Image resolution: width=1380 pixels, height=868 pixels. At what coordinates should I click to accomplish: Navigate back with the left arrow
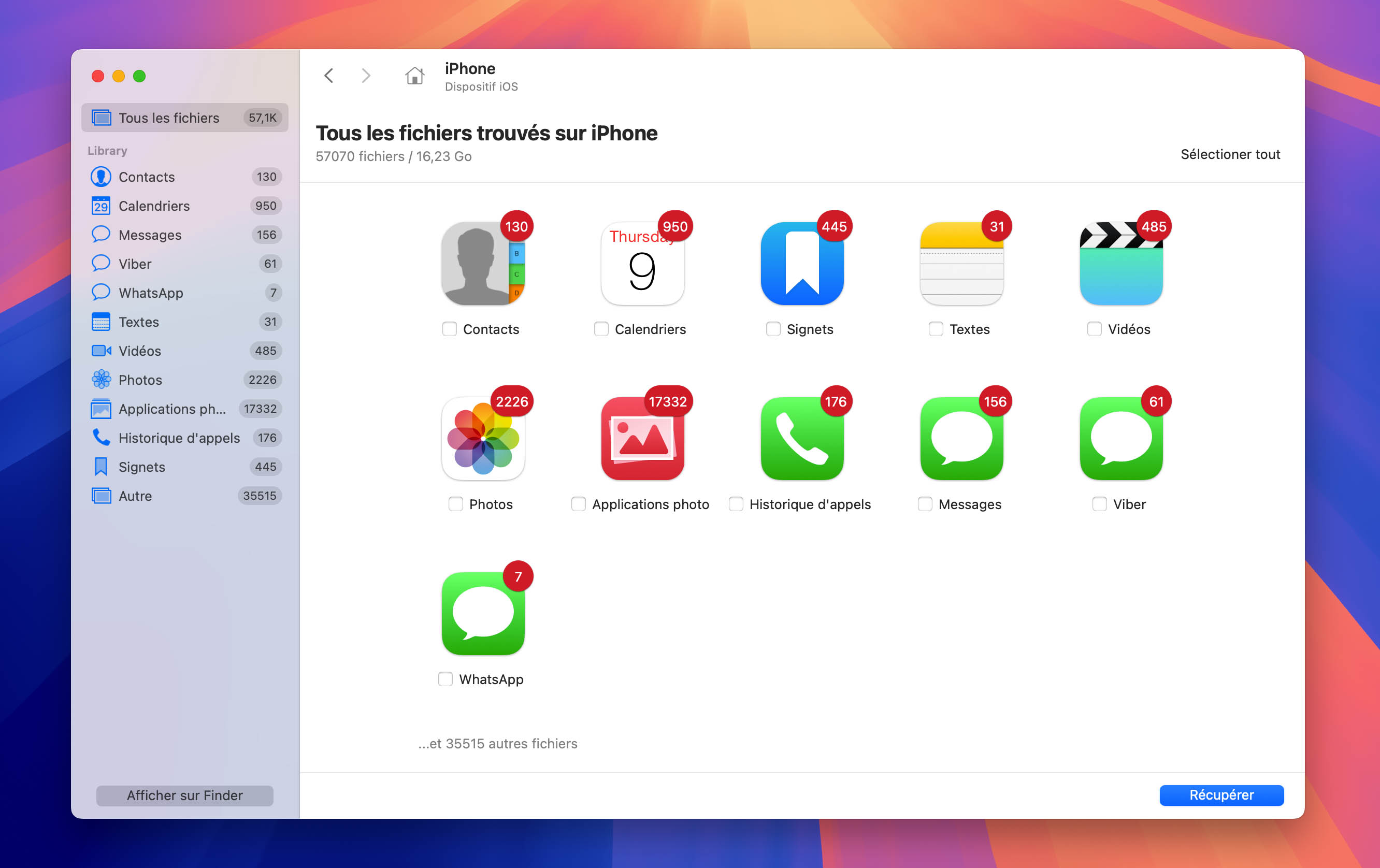click(x=328, y=76)
